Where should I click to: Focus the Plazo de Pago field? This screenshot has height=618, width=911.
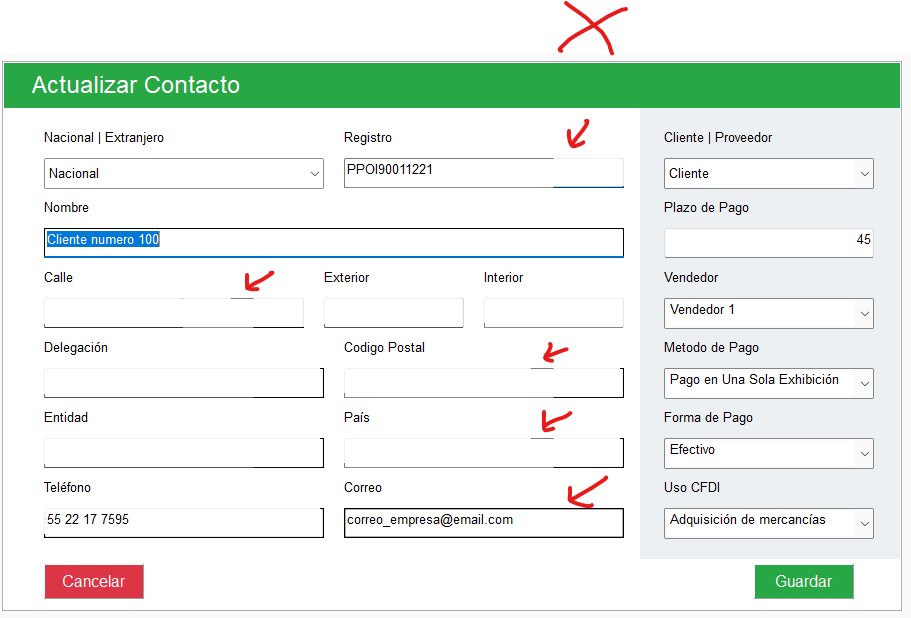pos(768,243)
